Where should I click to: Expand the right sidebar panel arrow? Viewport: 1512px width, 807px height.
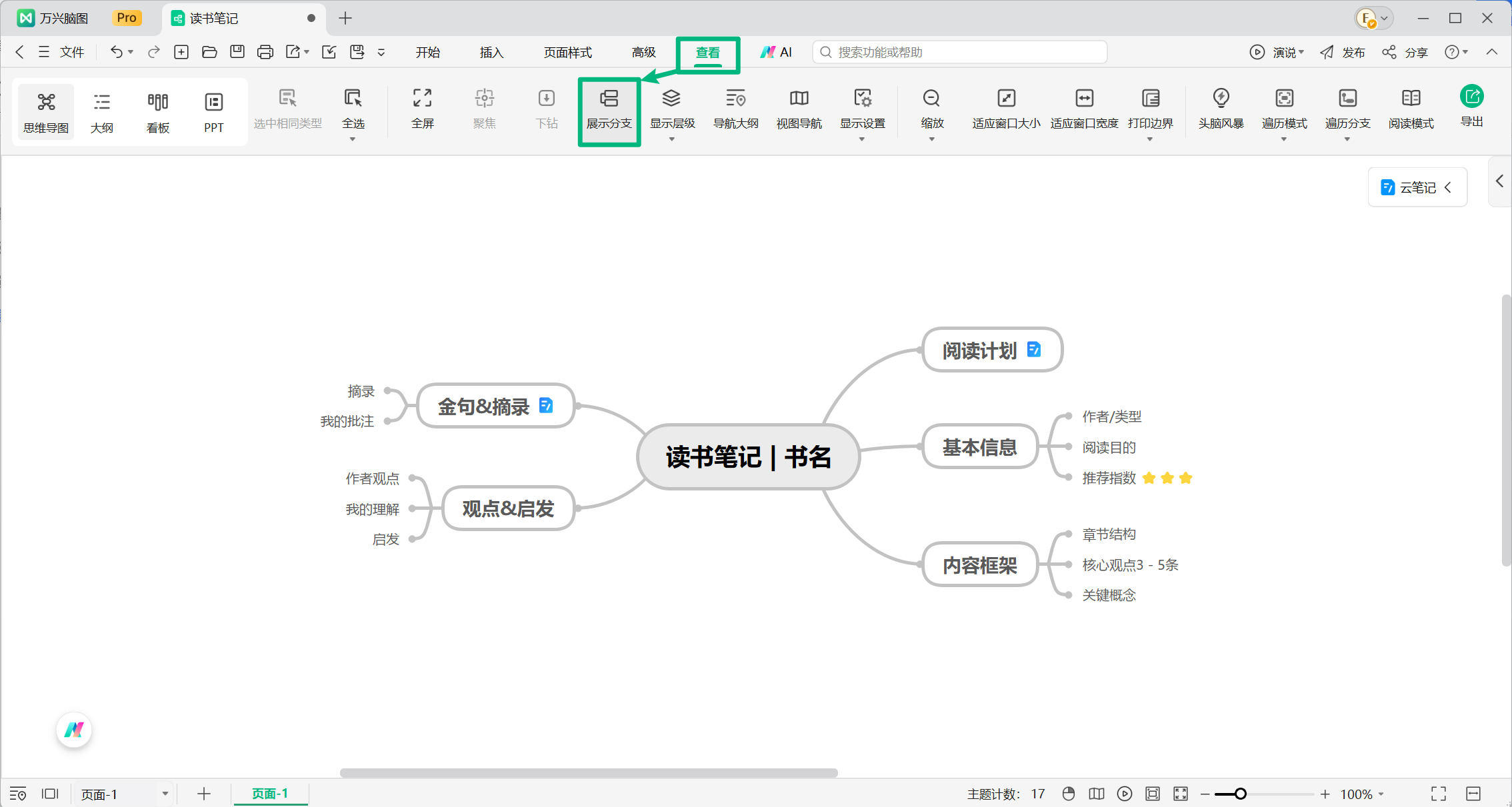(x=1499, y=181)
